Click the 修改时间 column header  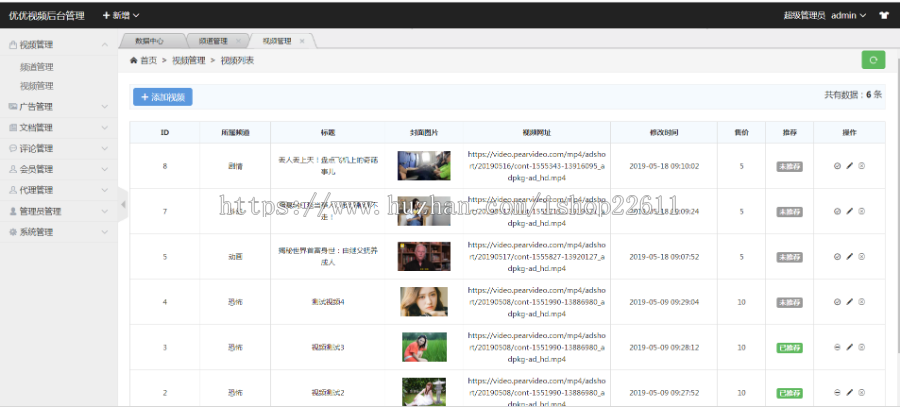tap(664, 132)
